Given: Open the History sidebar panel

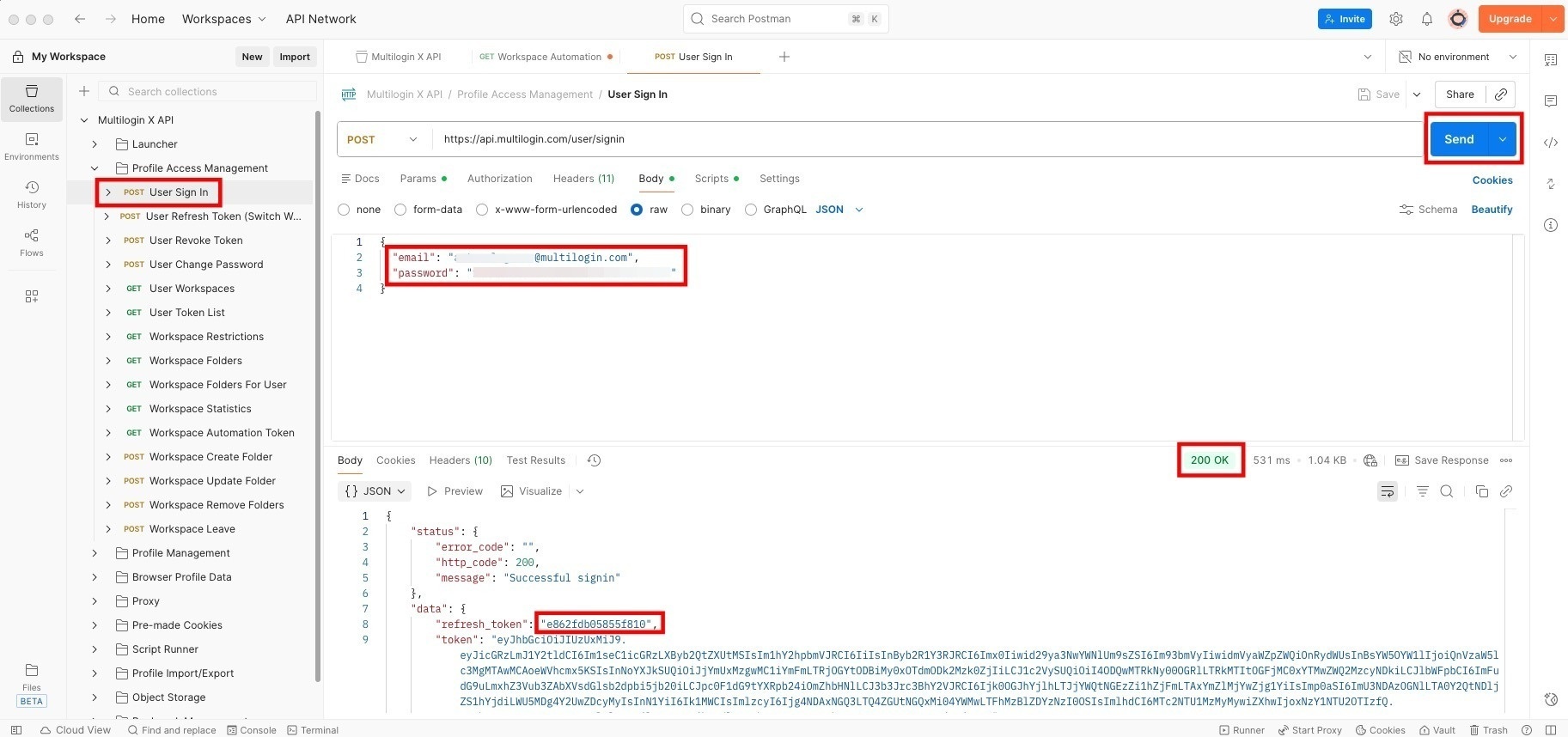Looking at the screenshot, I should pyautogui.click(x=32, y=194).
